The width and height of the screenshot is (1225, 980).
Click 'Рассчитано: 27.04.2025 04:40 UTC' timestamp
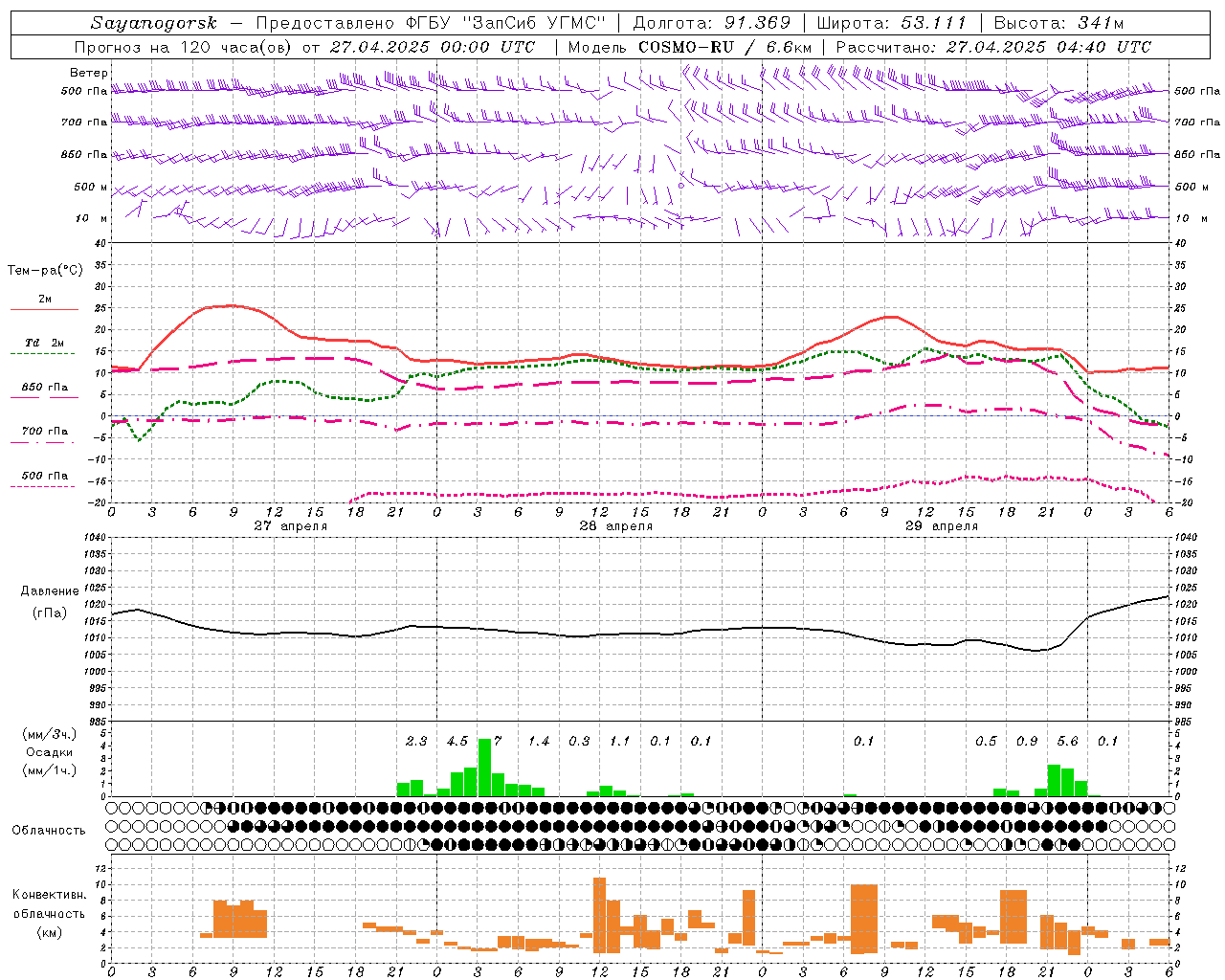coord(993,47)
